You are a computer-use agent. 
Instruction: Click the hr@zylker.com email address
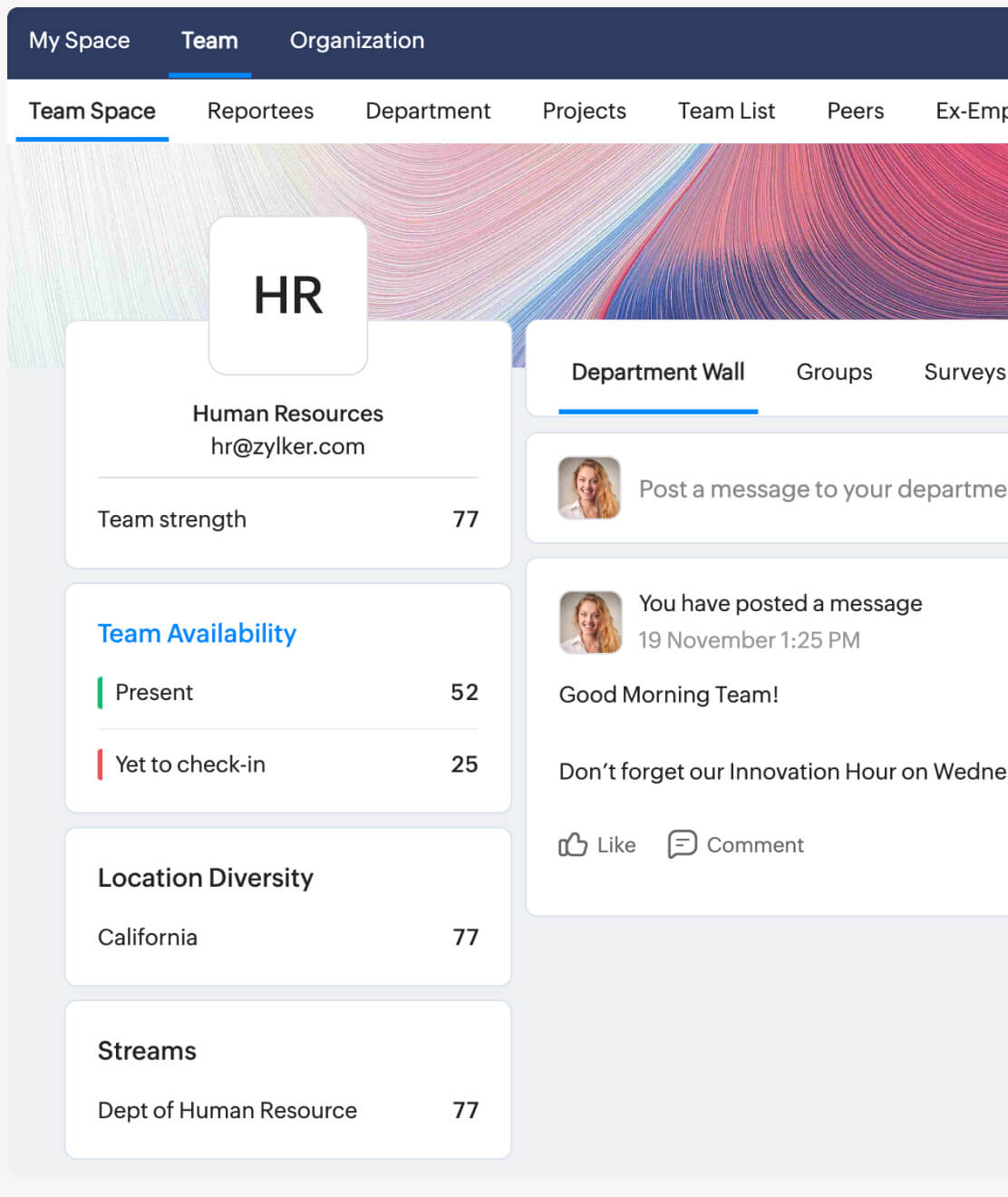(x=287, y=446)
